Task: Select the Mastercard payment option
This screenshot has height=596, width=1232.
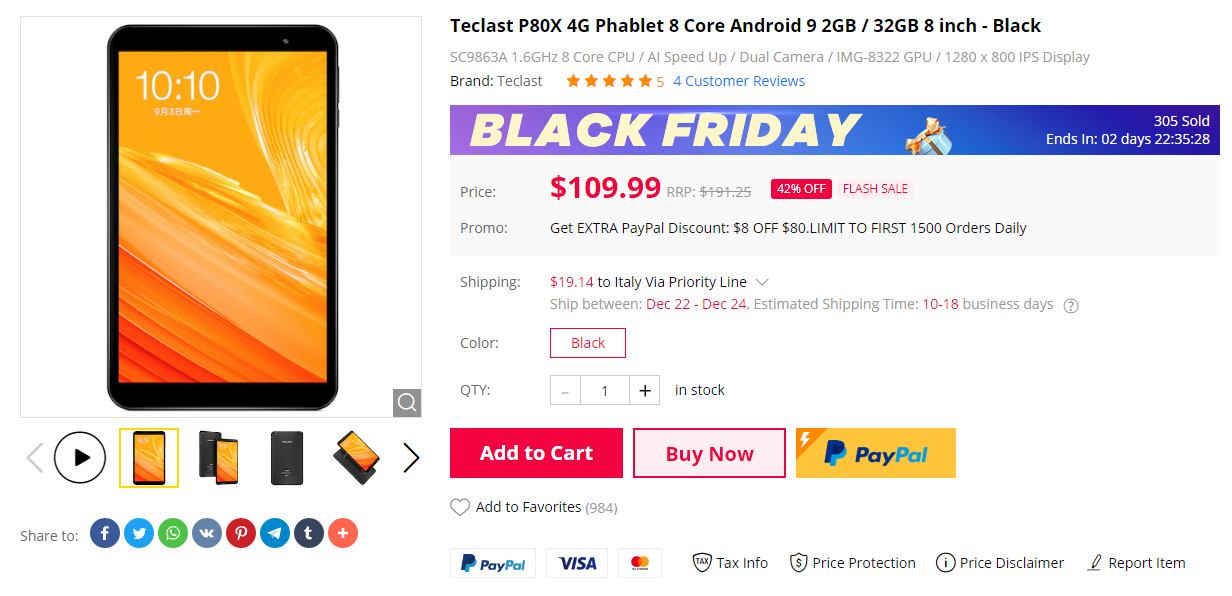Action: (640, 562)
